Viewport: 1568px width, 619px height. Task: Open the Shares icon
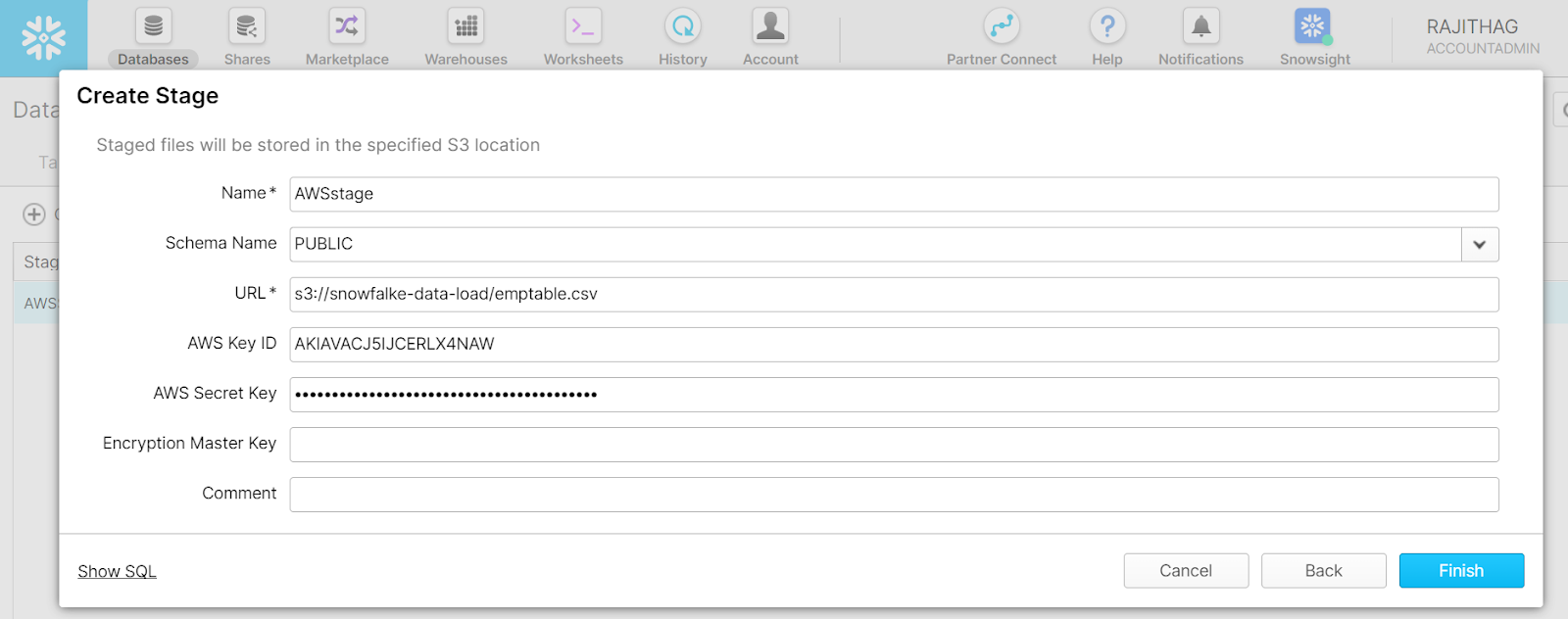pyautogui.click(x=247, y=26)
